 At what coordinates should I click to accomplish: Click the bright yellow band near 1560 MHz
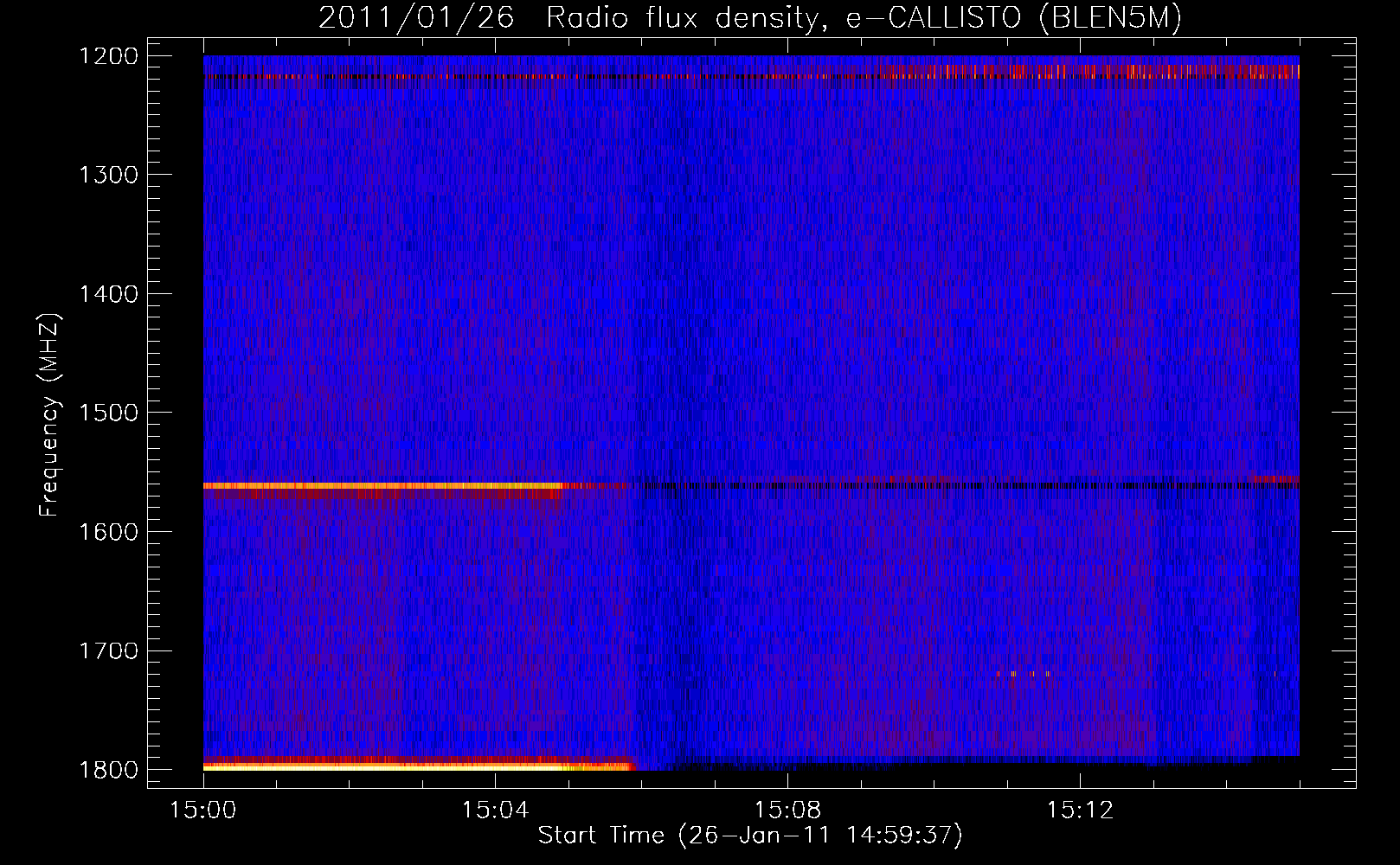[x=383, y=486]
